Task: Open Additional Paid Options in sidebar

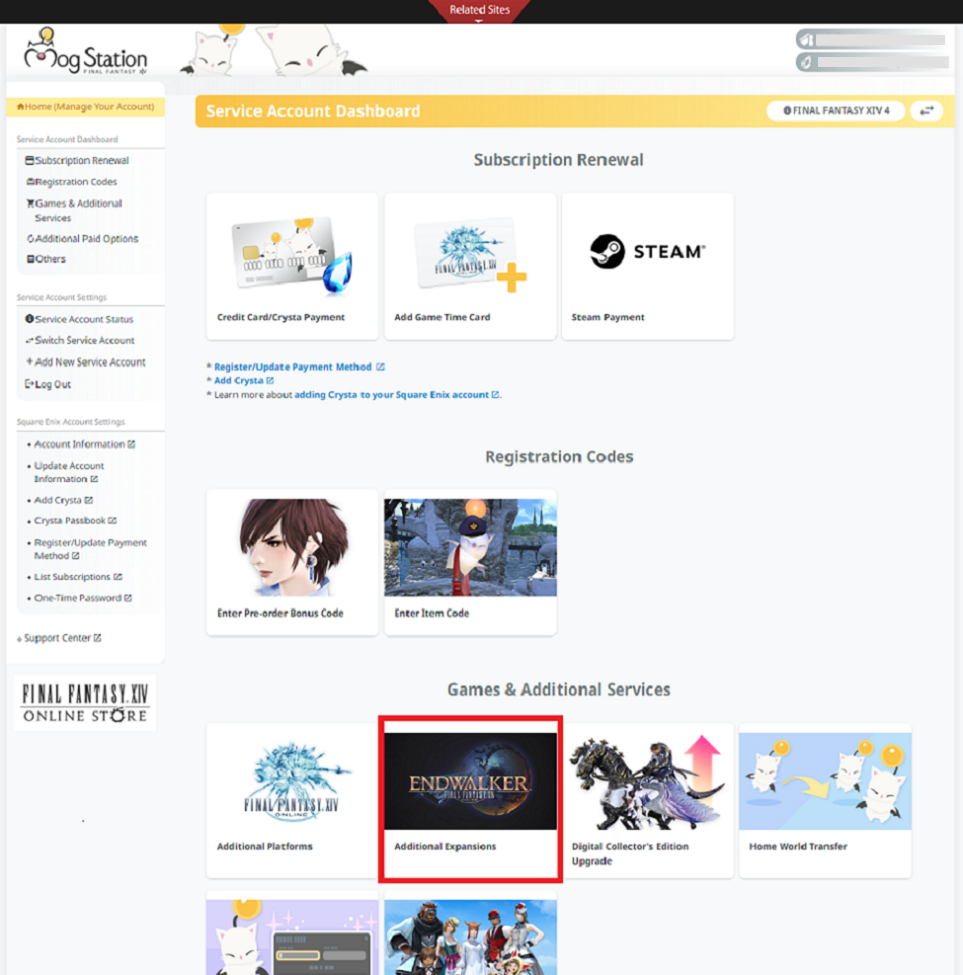Action: click(x=82, y=239)
